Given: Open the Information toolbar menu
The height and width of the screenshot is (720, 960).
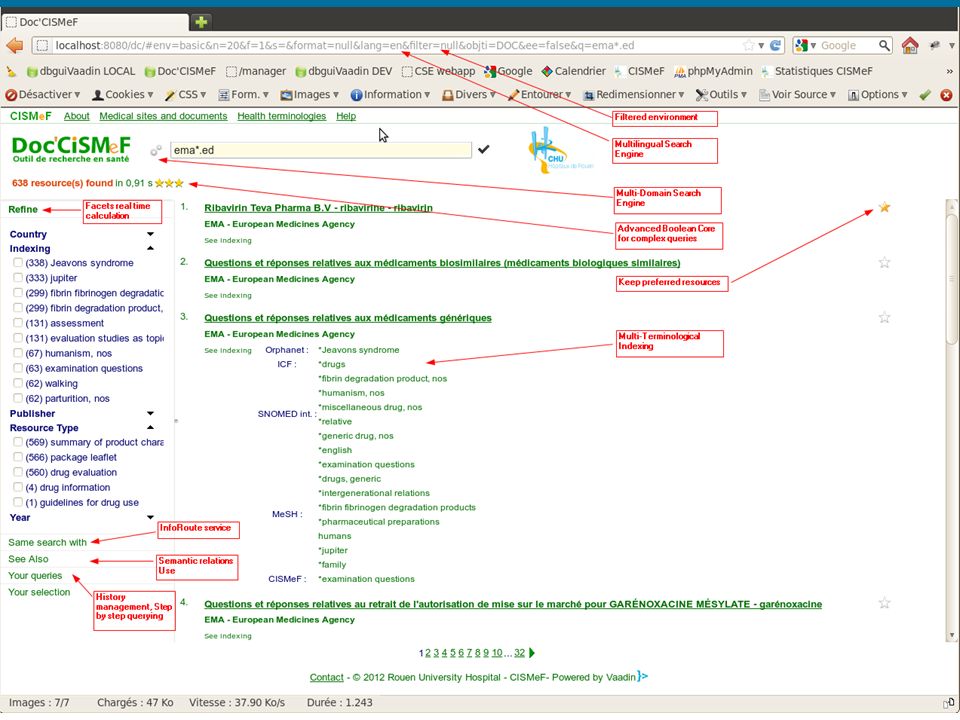Looking at the screenshot, I should 391,95.
